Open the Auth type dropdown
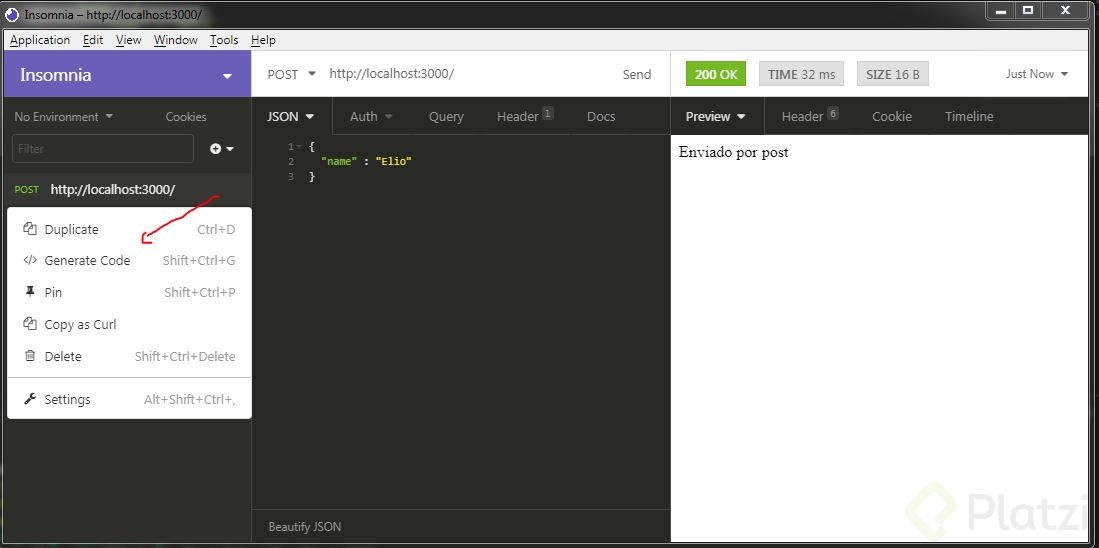The height and width of the screenshot is (548, 1099). click(x=371, y=116)
